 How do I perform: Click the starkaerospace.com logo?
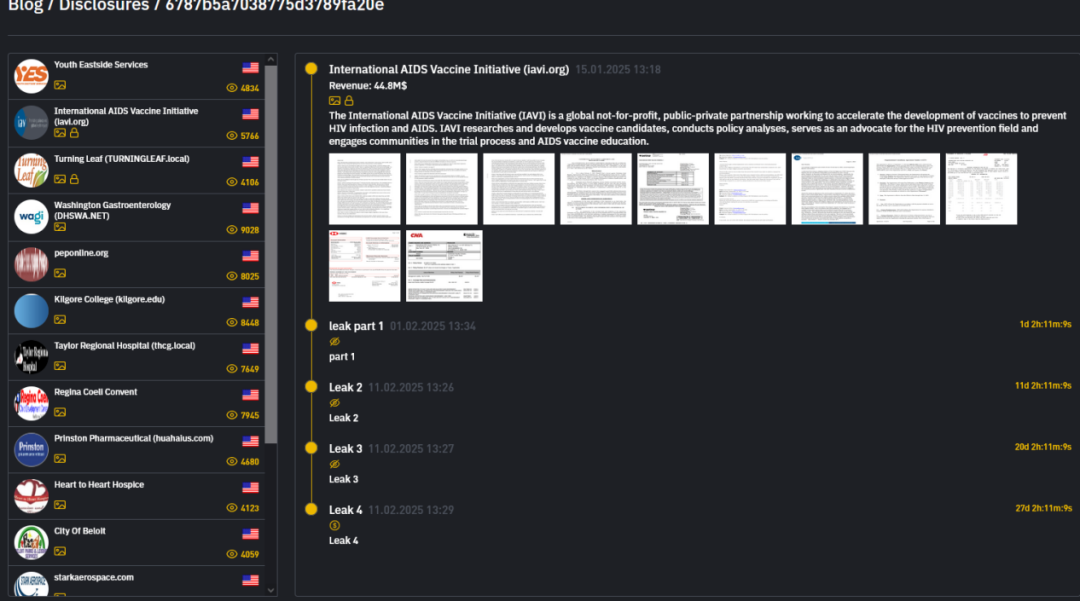coord(31,584)
